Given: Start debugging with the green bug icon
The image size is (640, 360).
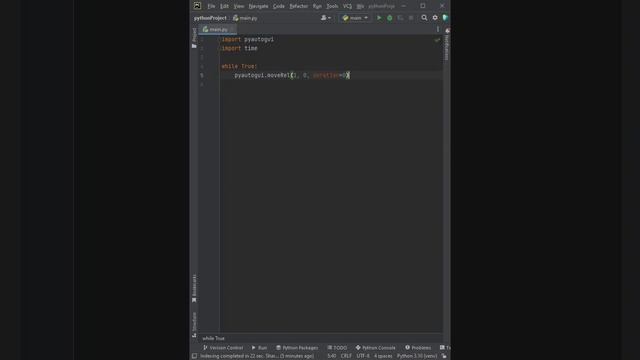Looking at the screenshot, I should (x=389, y=18).
